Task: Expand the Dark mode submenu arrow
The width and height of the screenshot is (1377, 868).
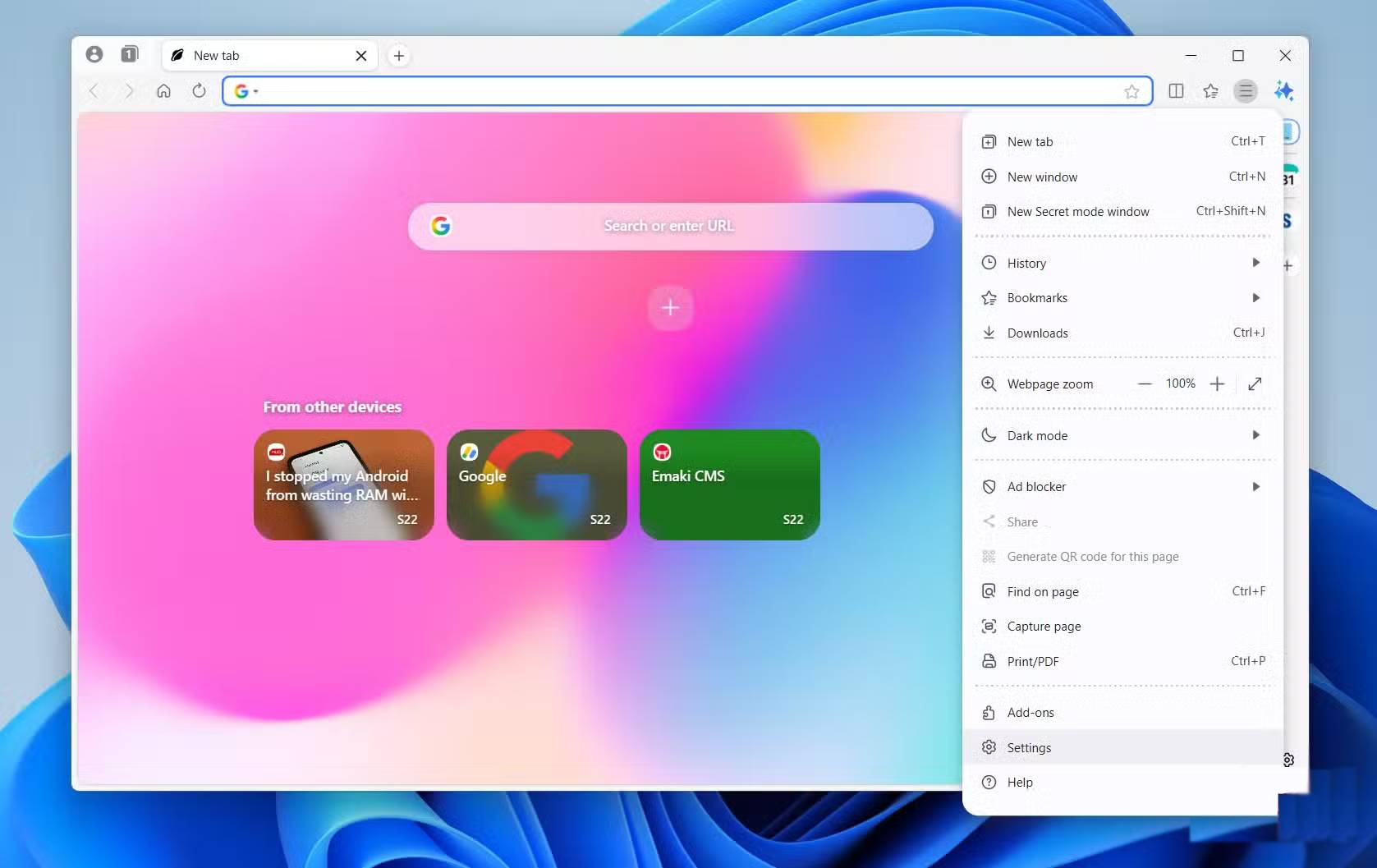Action: point(1255,435)
